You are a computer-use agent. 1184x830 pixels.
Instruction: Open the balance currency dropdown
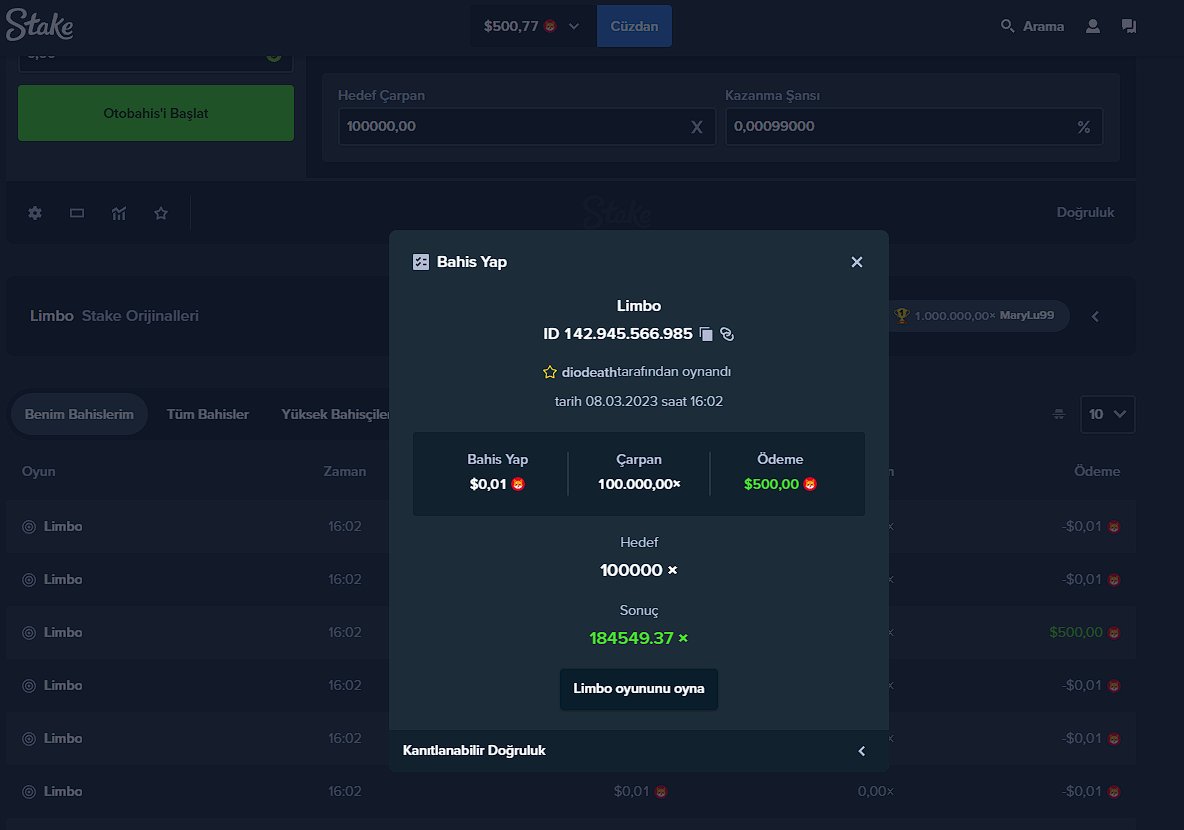point(532,26)
